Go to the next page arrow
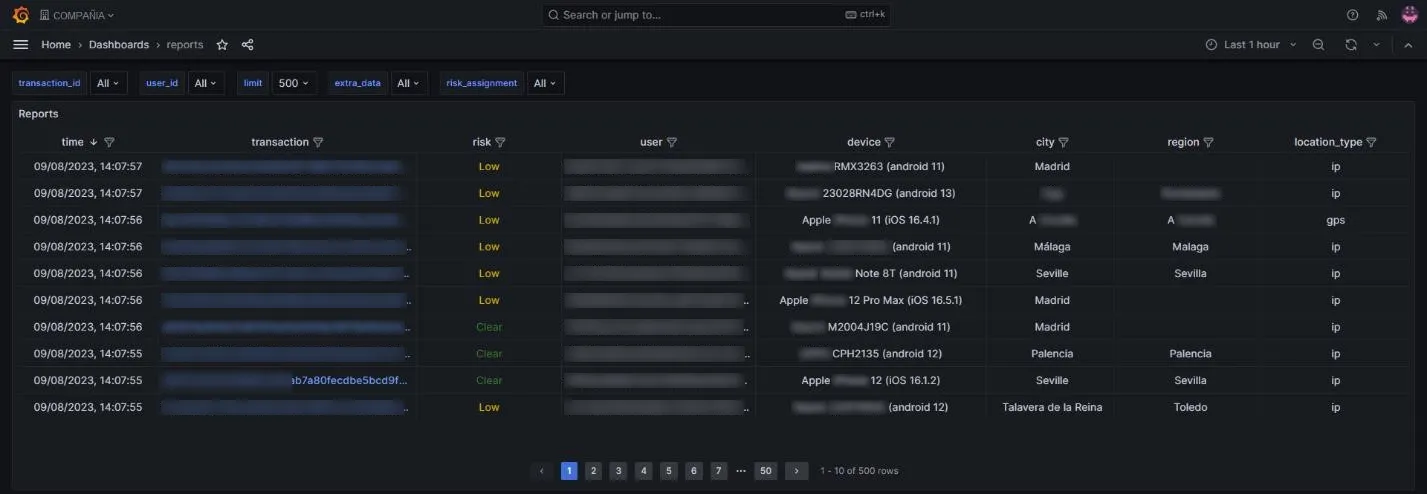1427x494 pixels. pyautogui.click(x=796, y=470)
